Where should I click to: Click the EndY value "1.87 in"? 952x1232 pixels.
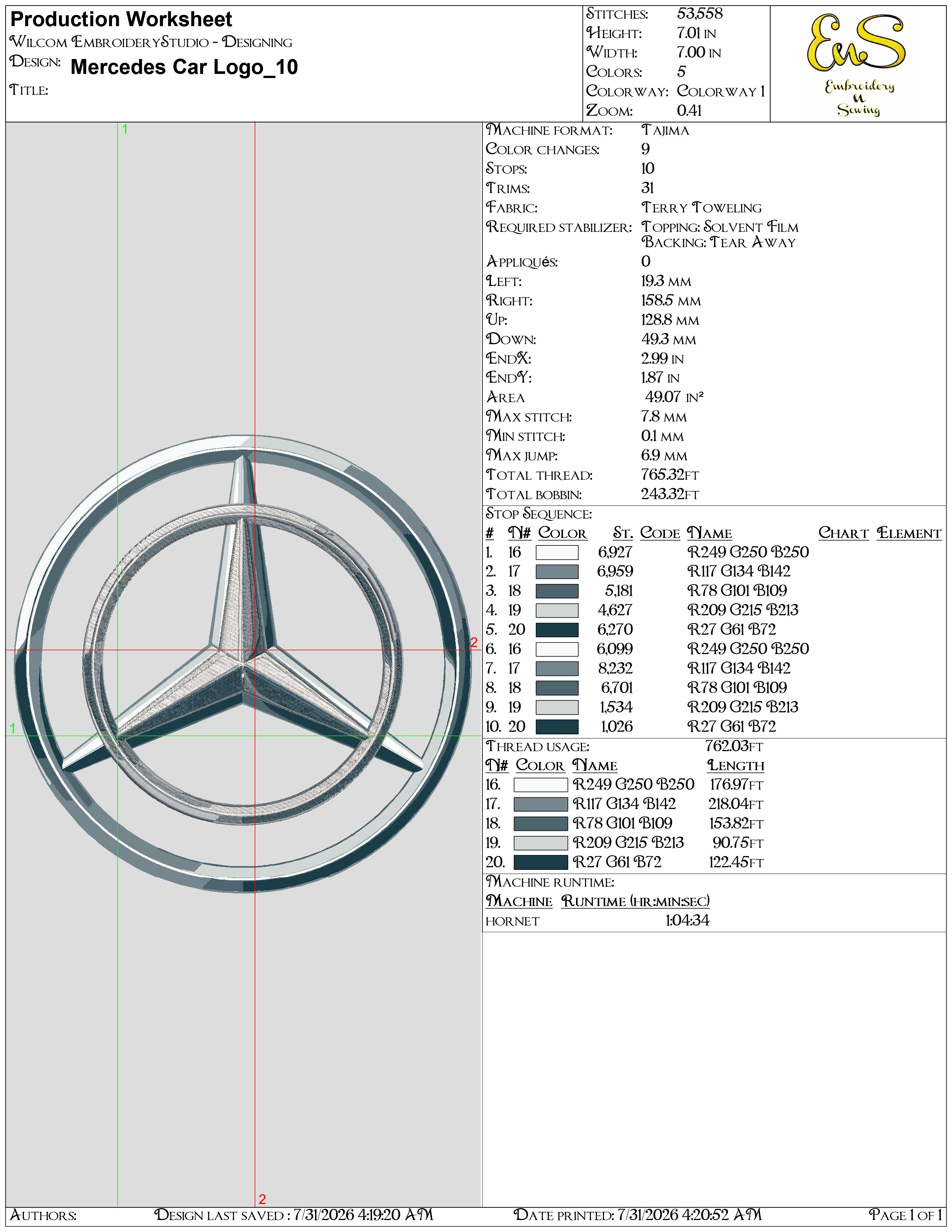660,378
